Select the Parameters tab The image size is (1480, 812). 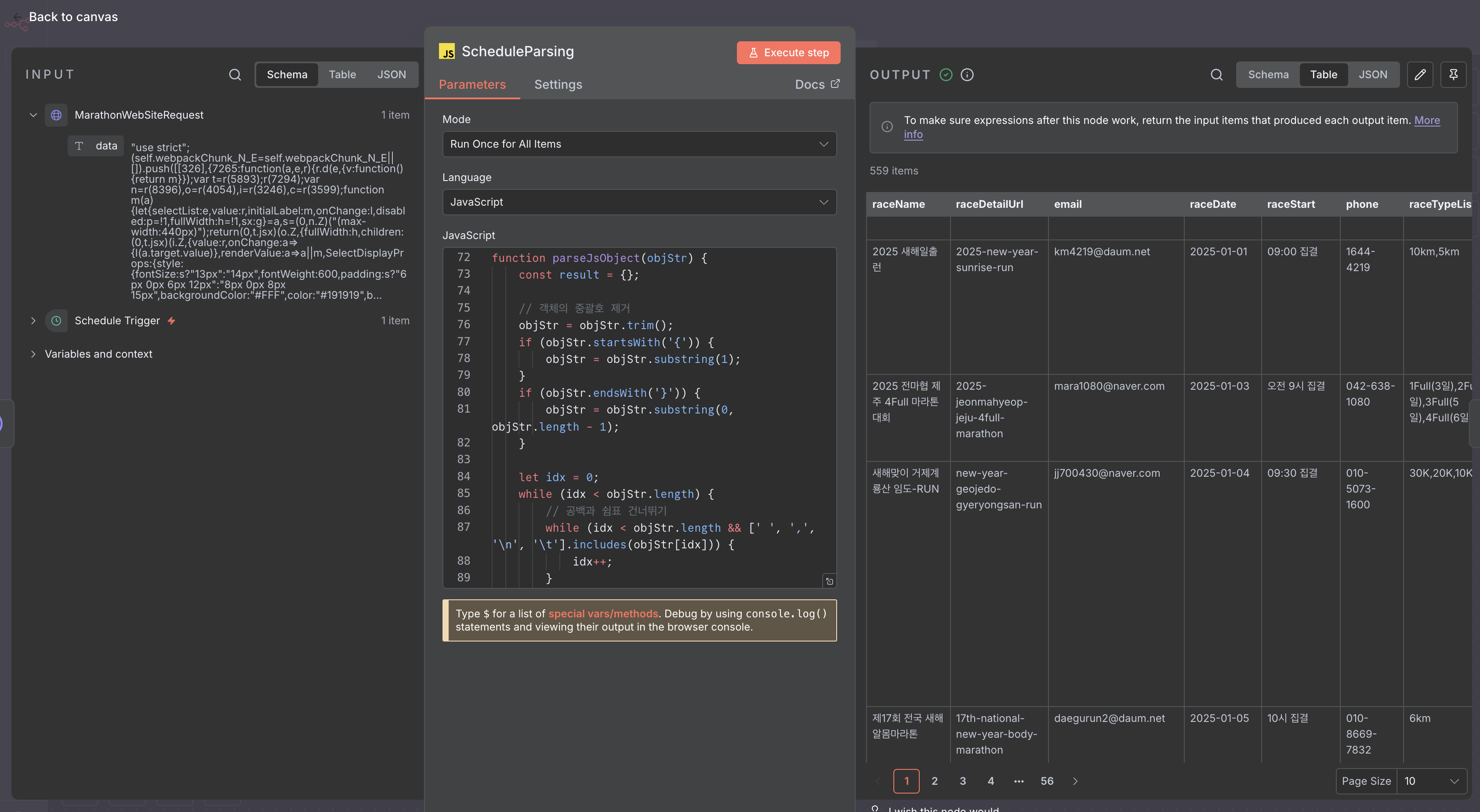(x=472, y=84)
